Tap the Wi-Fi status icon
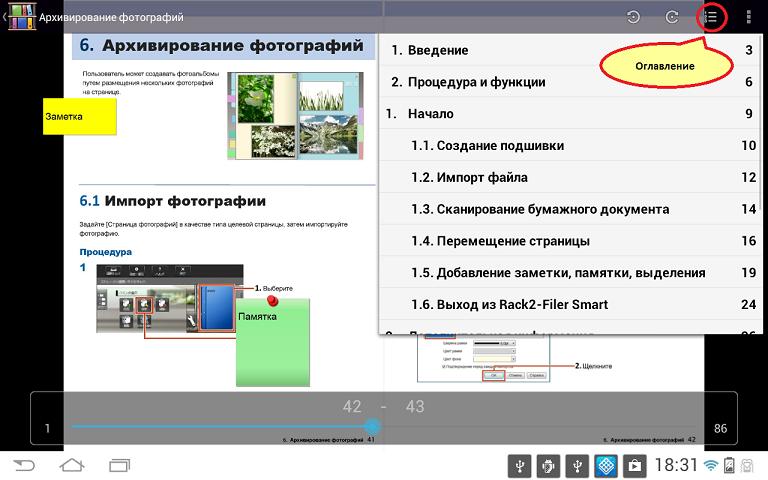The height and width of the screenshot is (480, 768). point(711,465)
